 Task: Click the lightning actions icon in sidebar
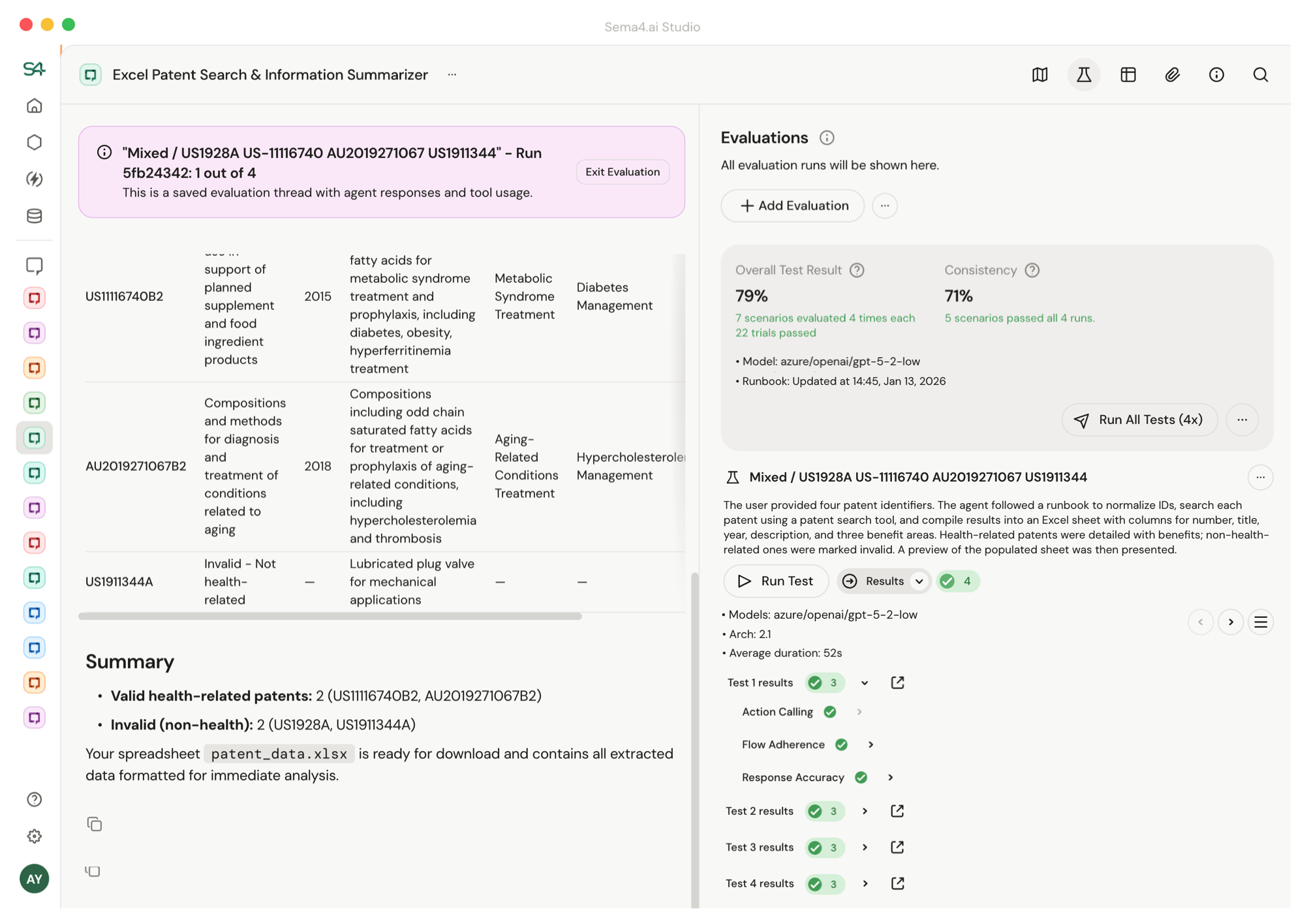34,179
